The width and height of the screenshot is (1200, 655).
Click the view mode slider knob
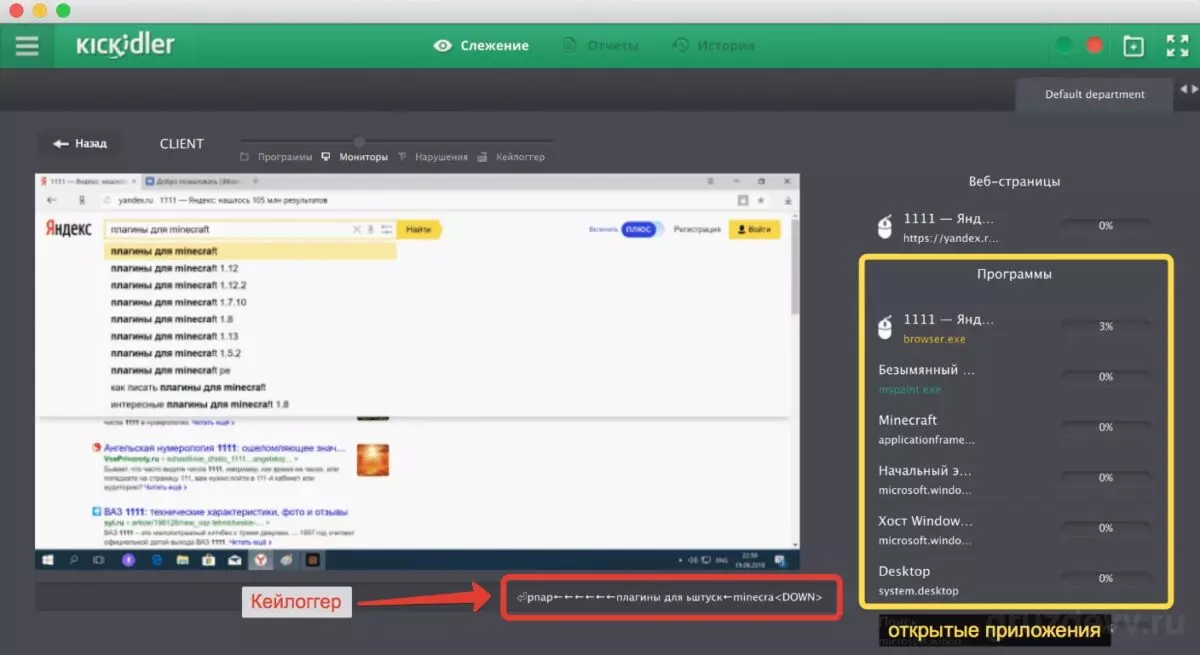(360, 141)
